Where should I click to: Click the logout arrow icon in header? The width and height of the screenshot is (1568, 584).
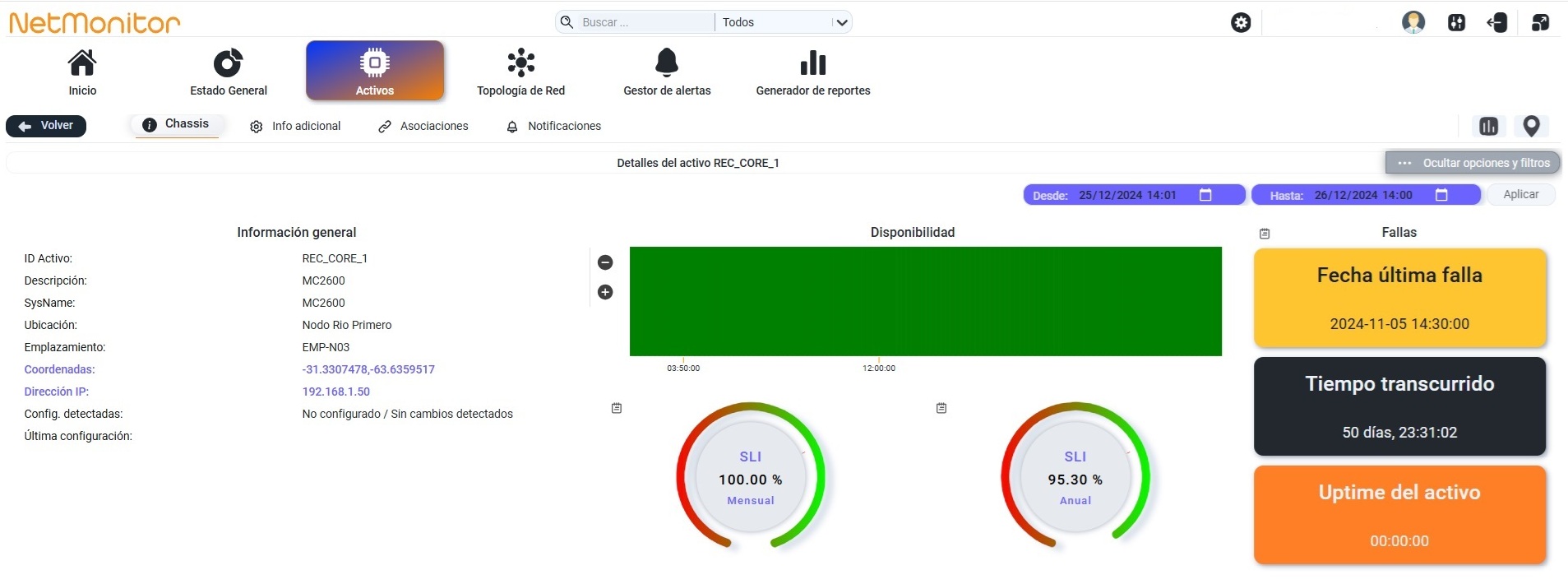[x=1497, y=22]
